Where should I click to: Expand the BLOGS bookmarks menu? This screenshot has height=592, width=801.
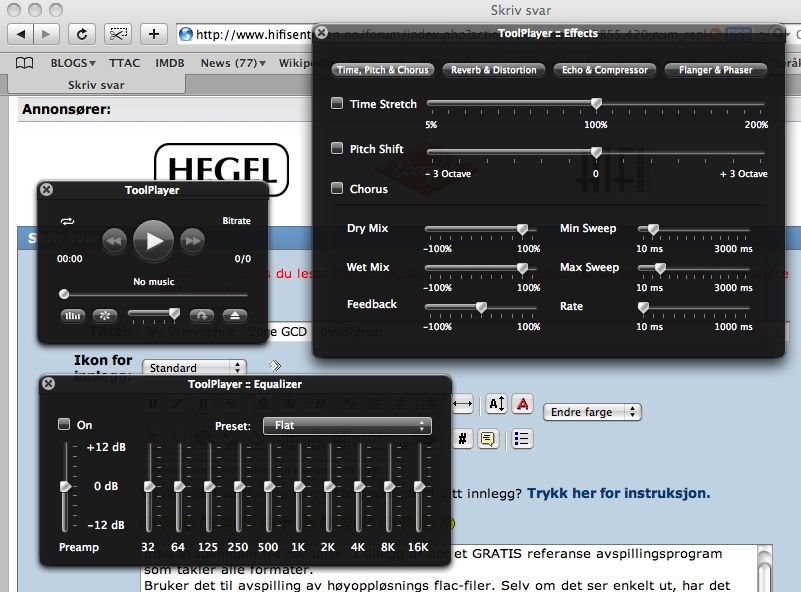point(75,63)
